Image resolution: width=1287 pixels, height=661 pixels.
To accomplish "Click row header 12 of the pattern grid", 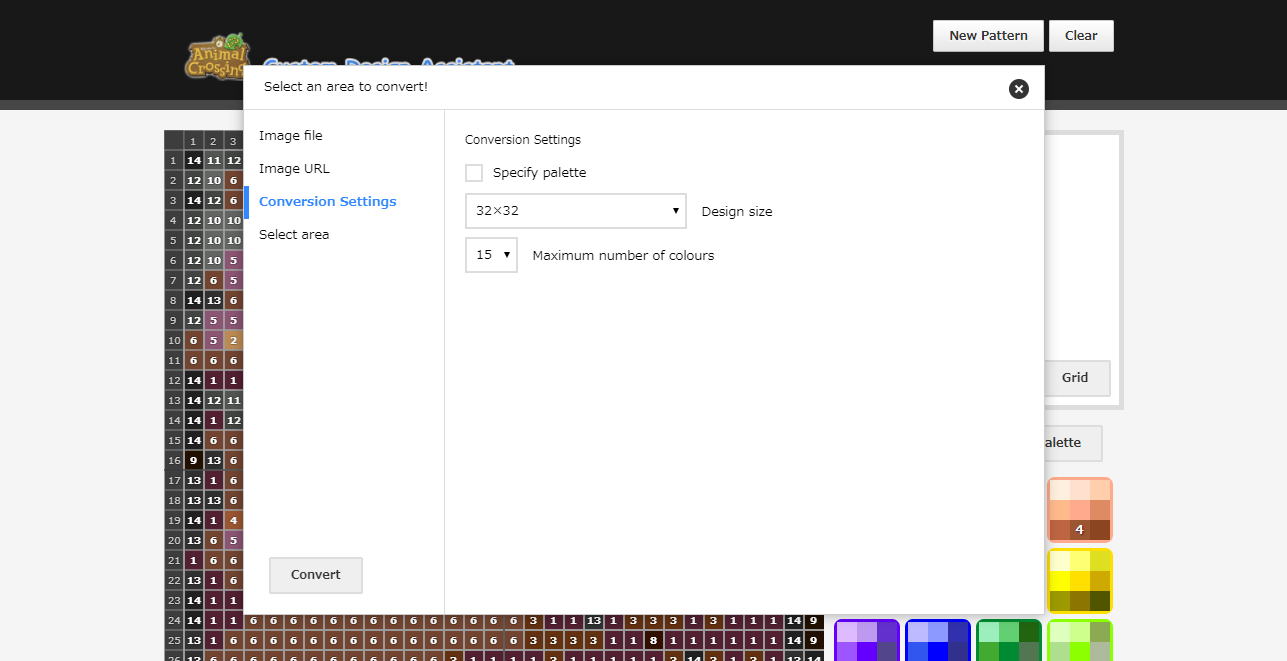I will [174, 380].
